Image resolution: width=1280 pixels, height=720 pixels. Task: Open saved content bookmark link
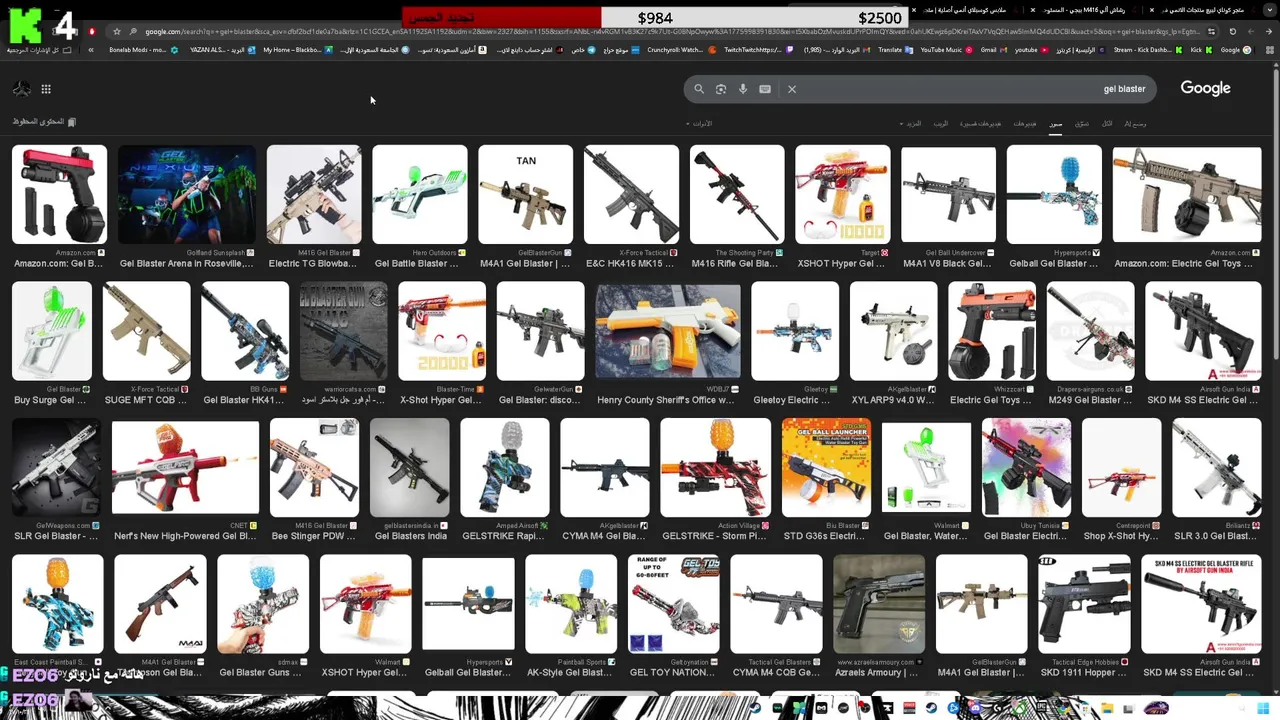[x=44, y=122]
